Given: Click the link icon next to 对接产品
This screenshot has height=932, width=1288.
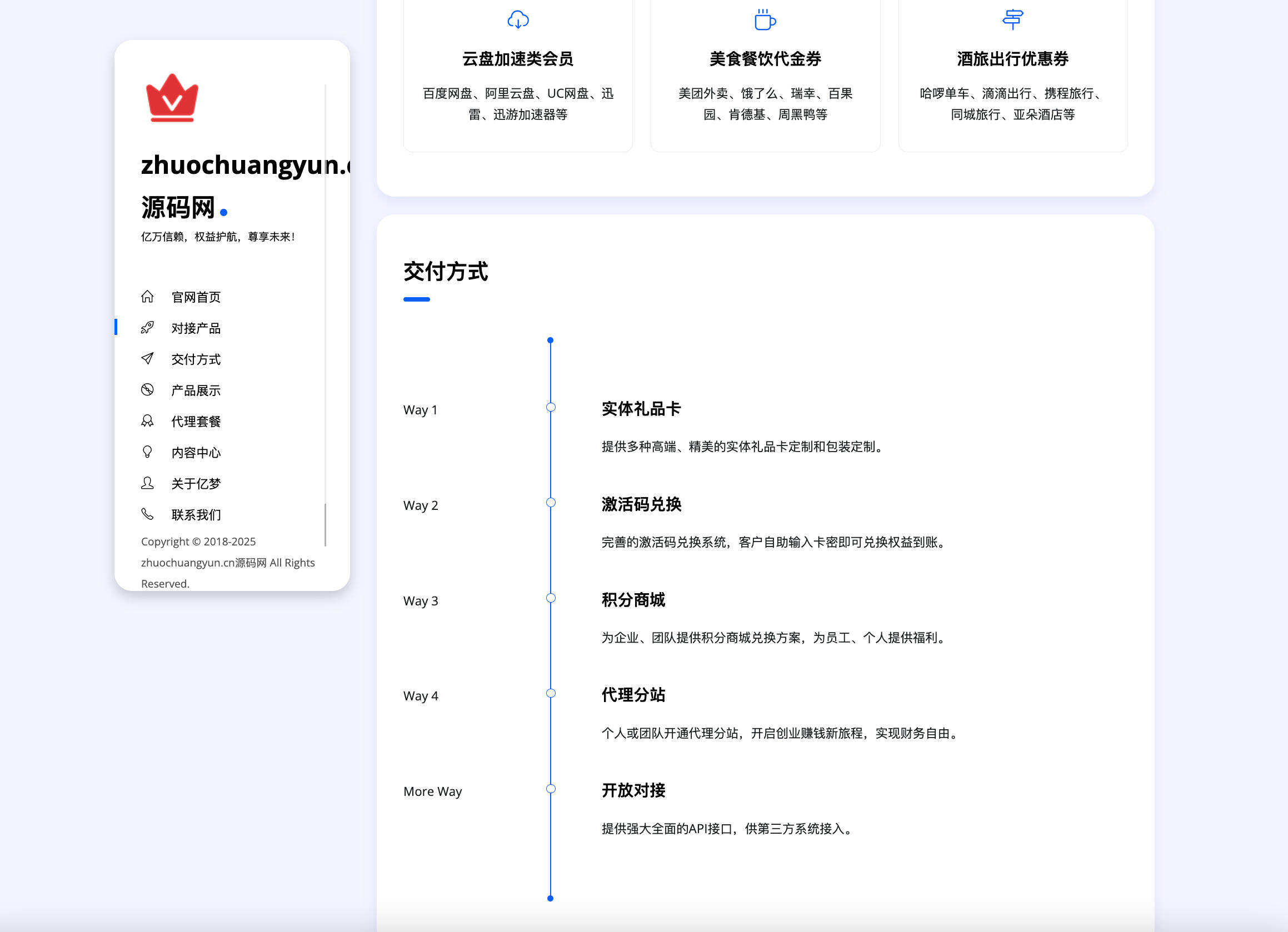Looking at the screenshot, I should tap(148, 327).
